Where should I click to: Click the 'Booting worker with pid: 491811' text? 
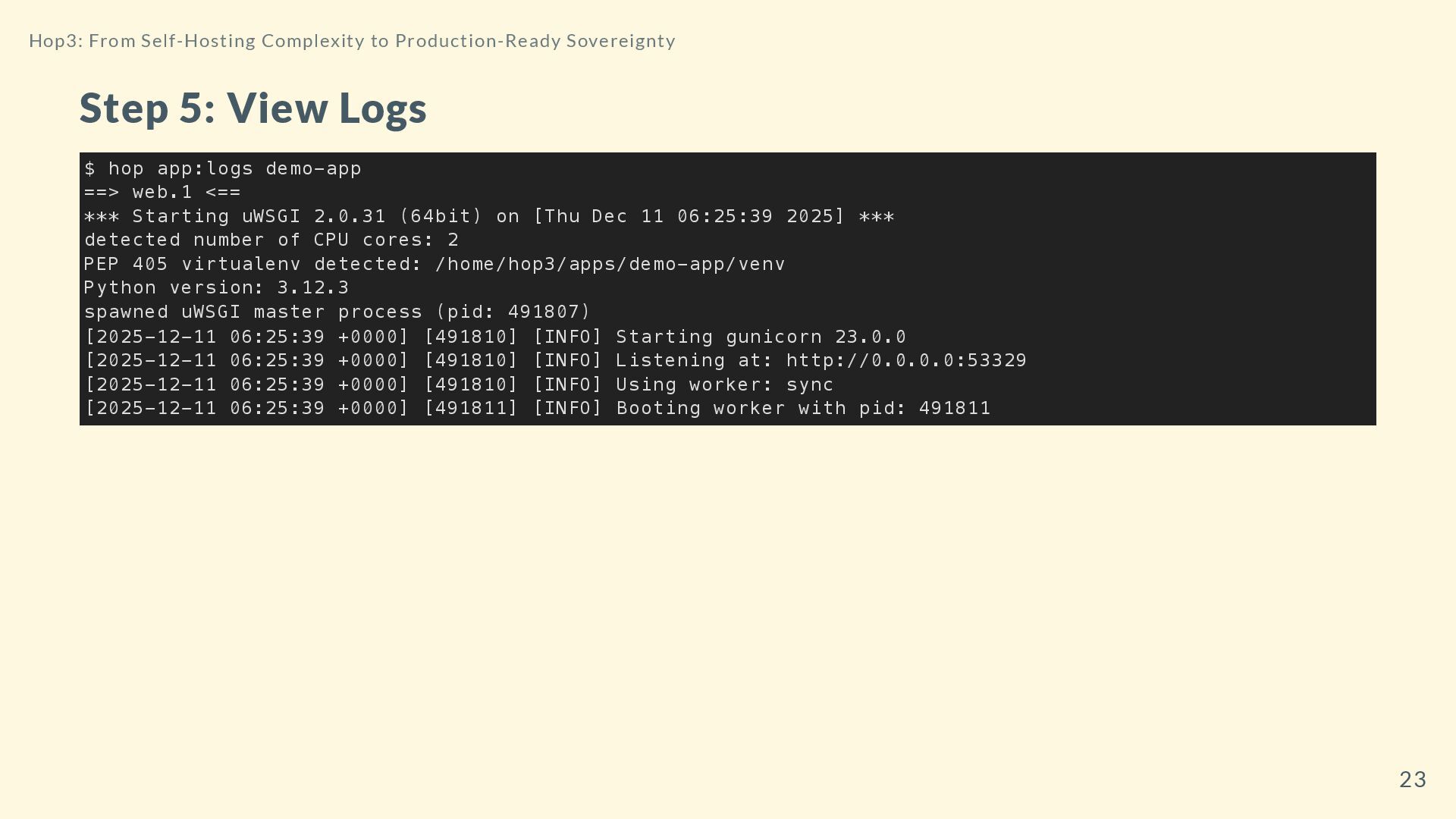click(803, 409)
